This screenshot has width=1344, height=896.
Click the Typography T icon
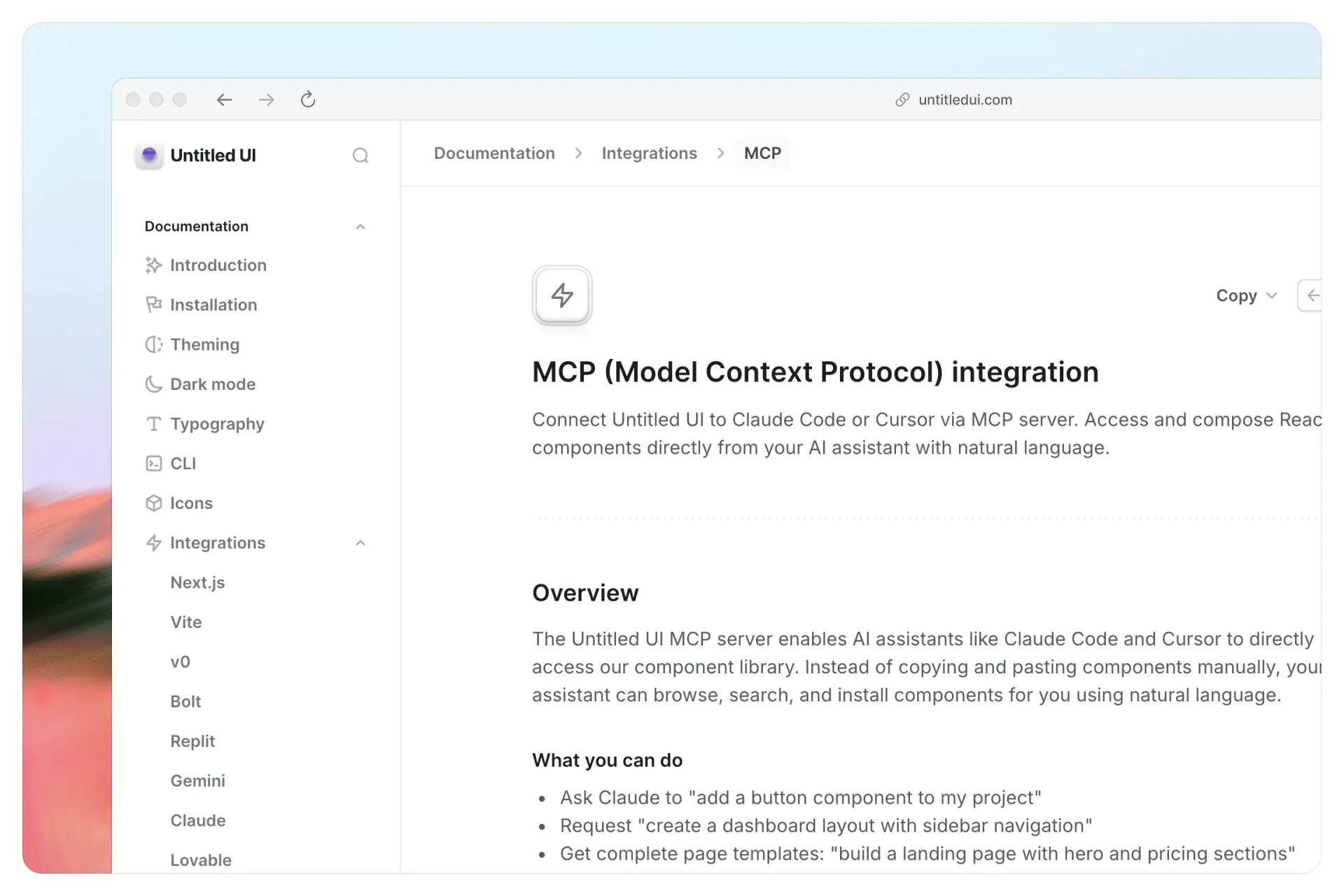(x=155, y=423)
